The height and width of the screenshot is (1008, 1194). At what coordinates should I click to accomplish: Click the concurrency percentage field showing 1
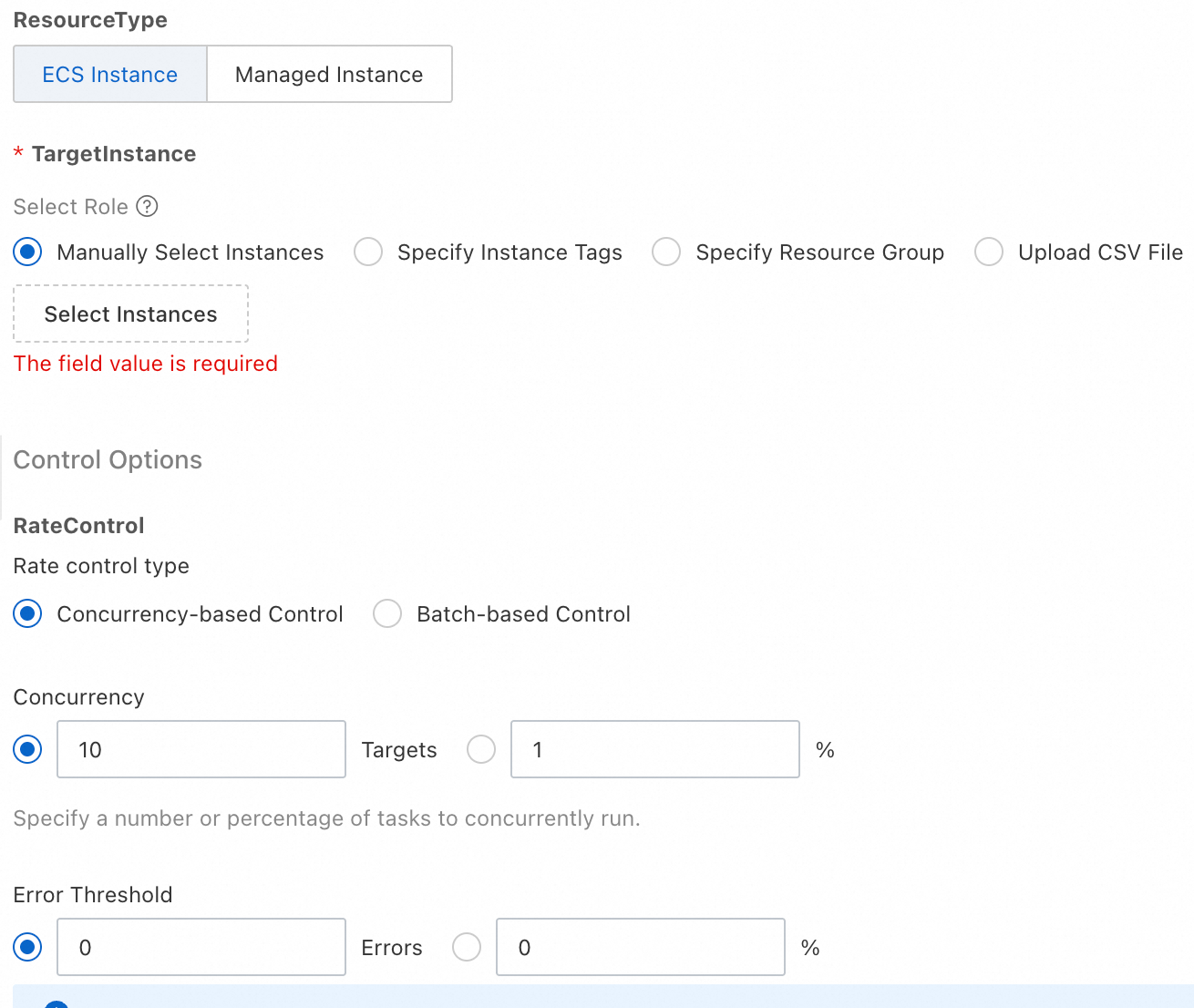tap(654, 750)
